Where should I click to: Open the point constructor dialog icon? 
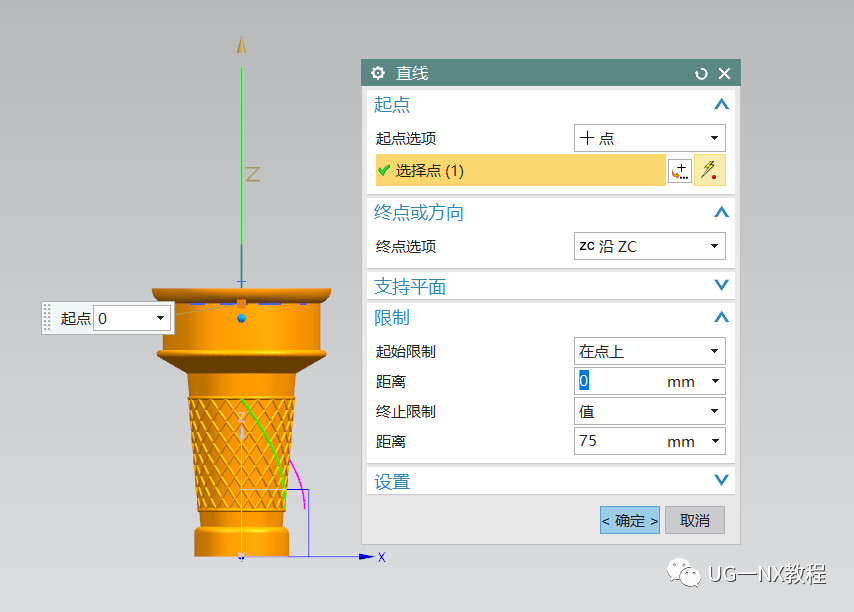(x=680, y=170)
